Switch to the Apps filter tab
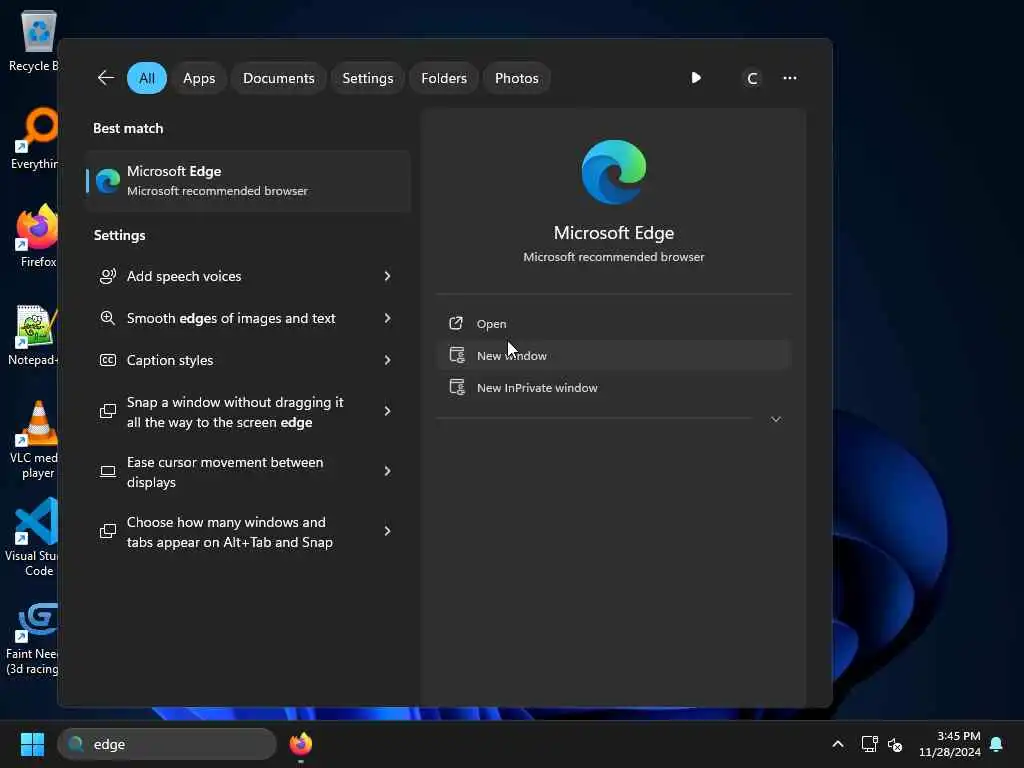 pos(199,78)
